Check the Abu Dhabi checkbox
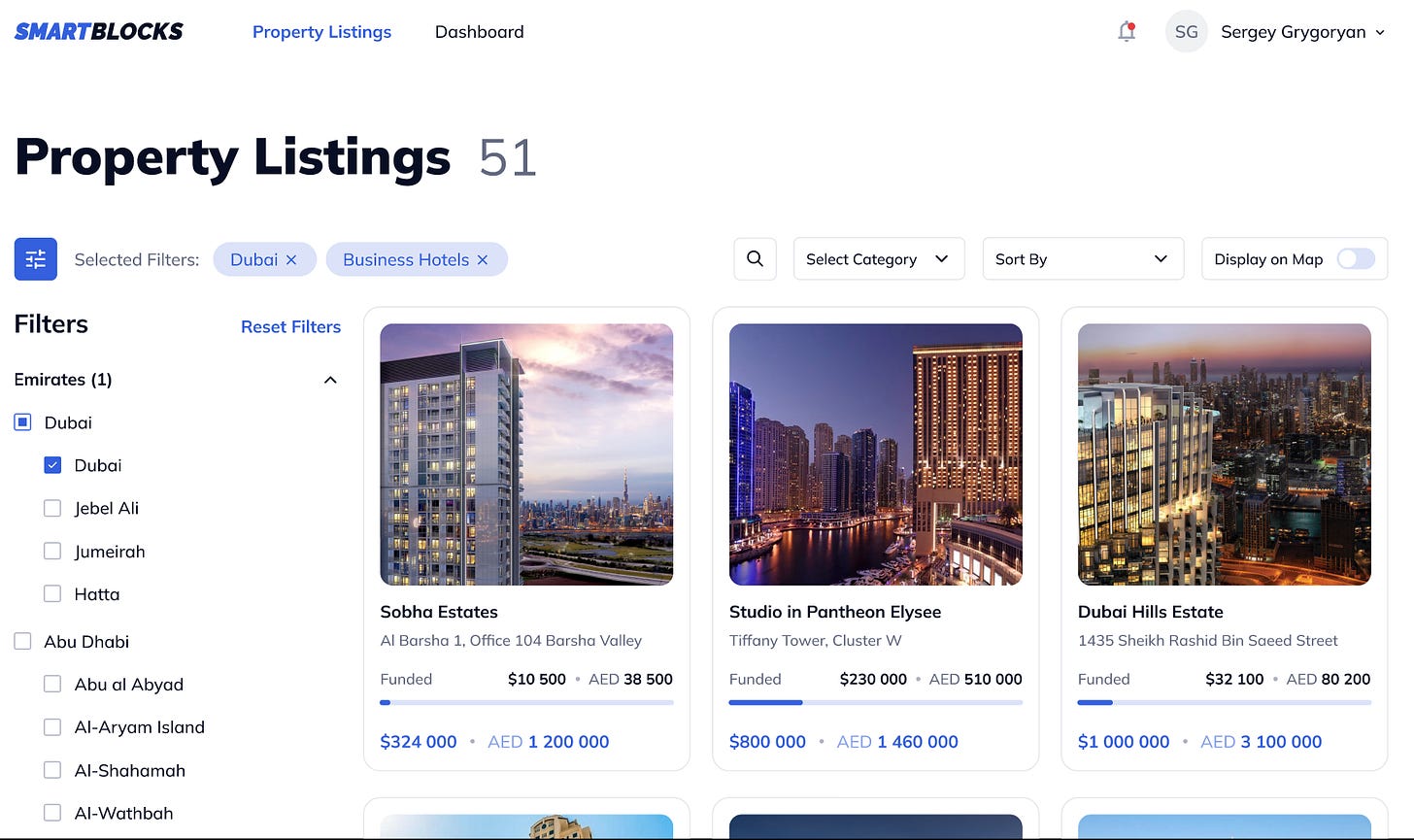Screen dimensions: 1414x840 (22, 641)
